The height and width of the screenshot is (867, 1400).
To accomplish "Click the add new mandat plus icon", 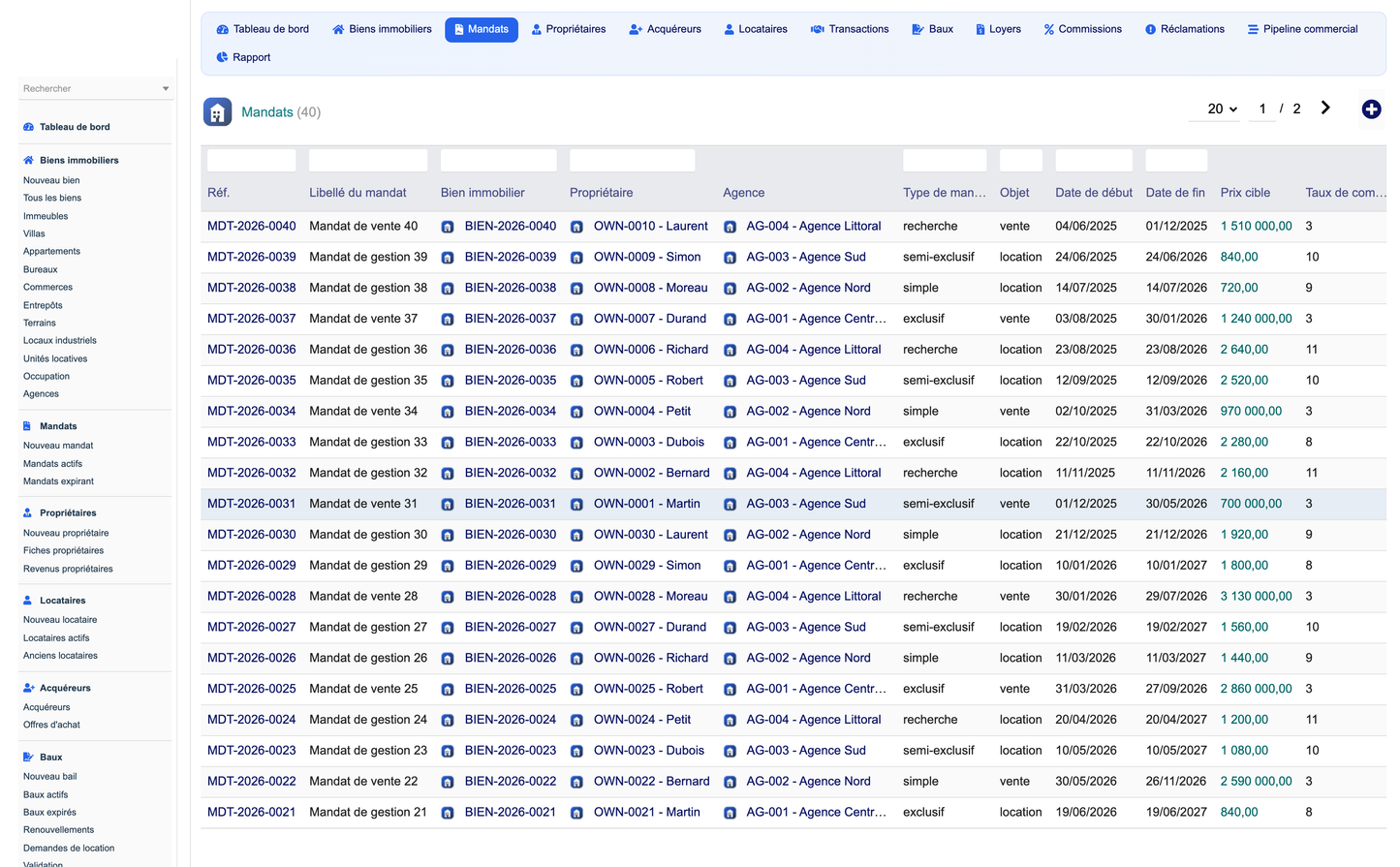I will tap(1371, 109).
